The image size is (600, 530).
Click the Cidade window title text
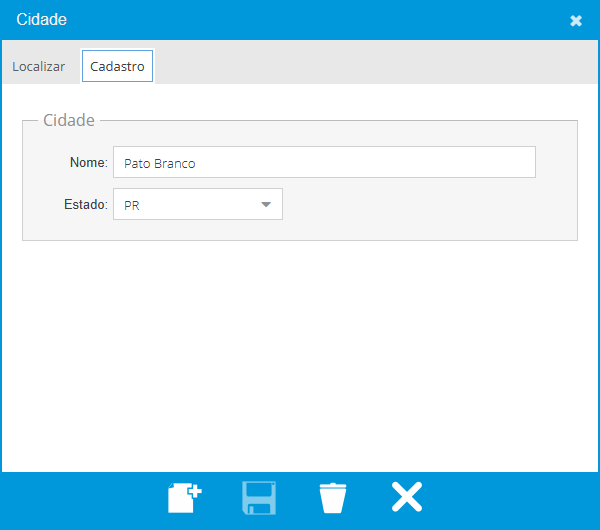click(42, 20)
